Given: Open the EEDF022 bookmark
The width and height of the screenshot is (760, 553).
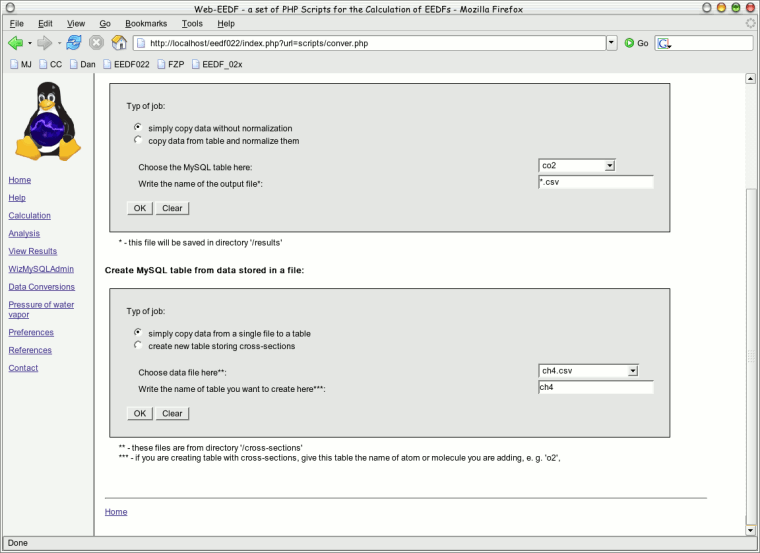Looking at the screenshot, I should coord(125,64).
